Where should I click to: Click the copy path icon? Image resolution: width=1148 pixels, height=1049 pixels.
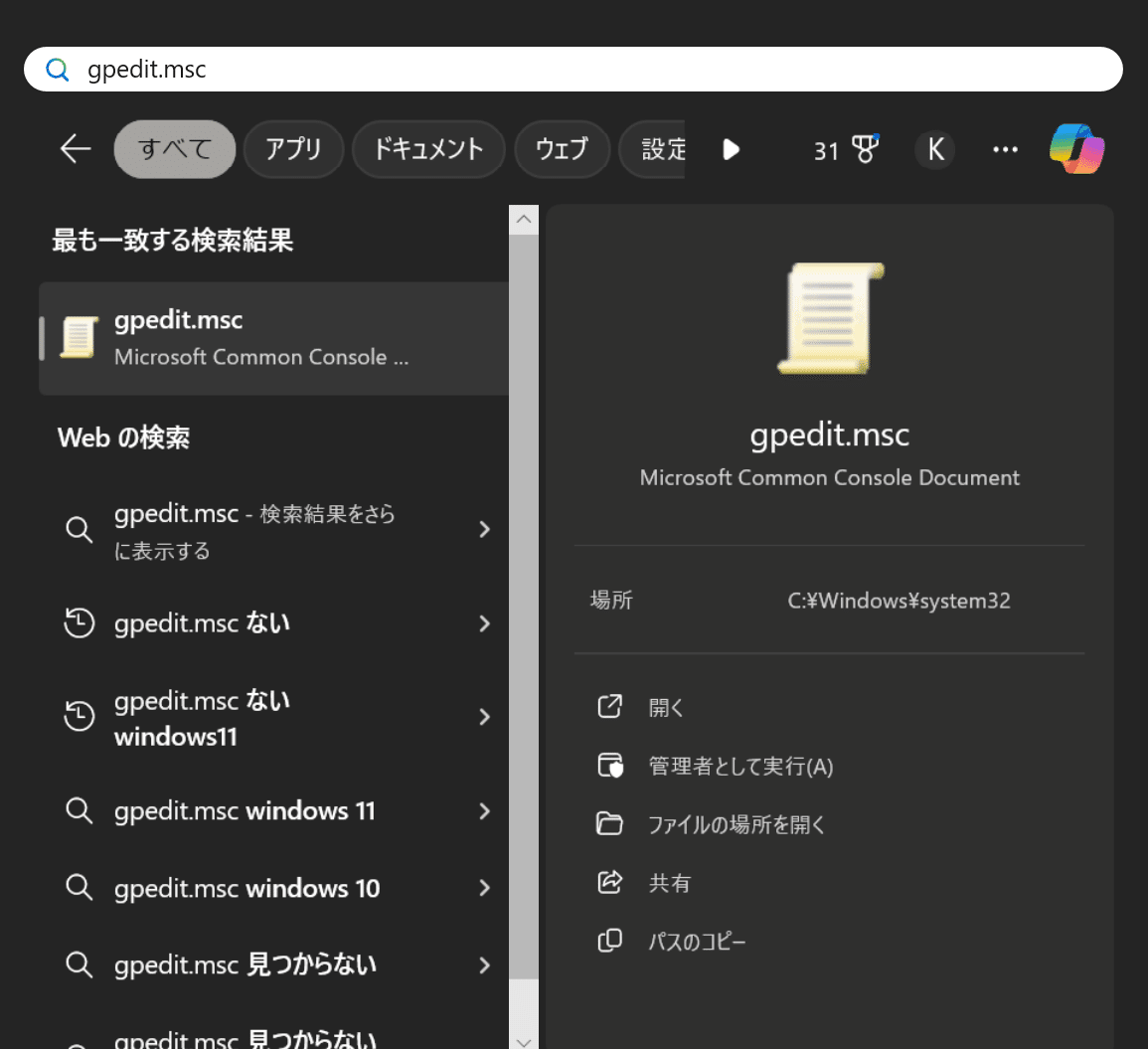pos(610,941)
